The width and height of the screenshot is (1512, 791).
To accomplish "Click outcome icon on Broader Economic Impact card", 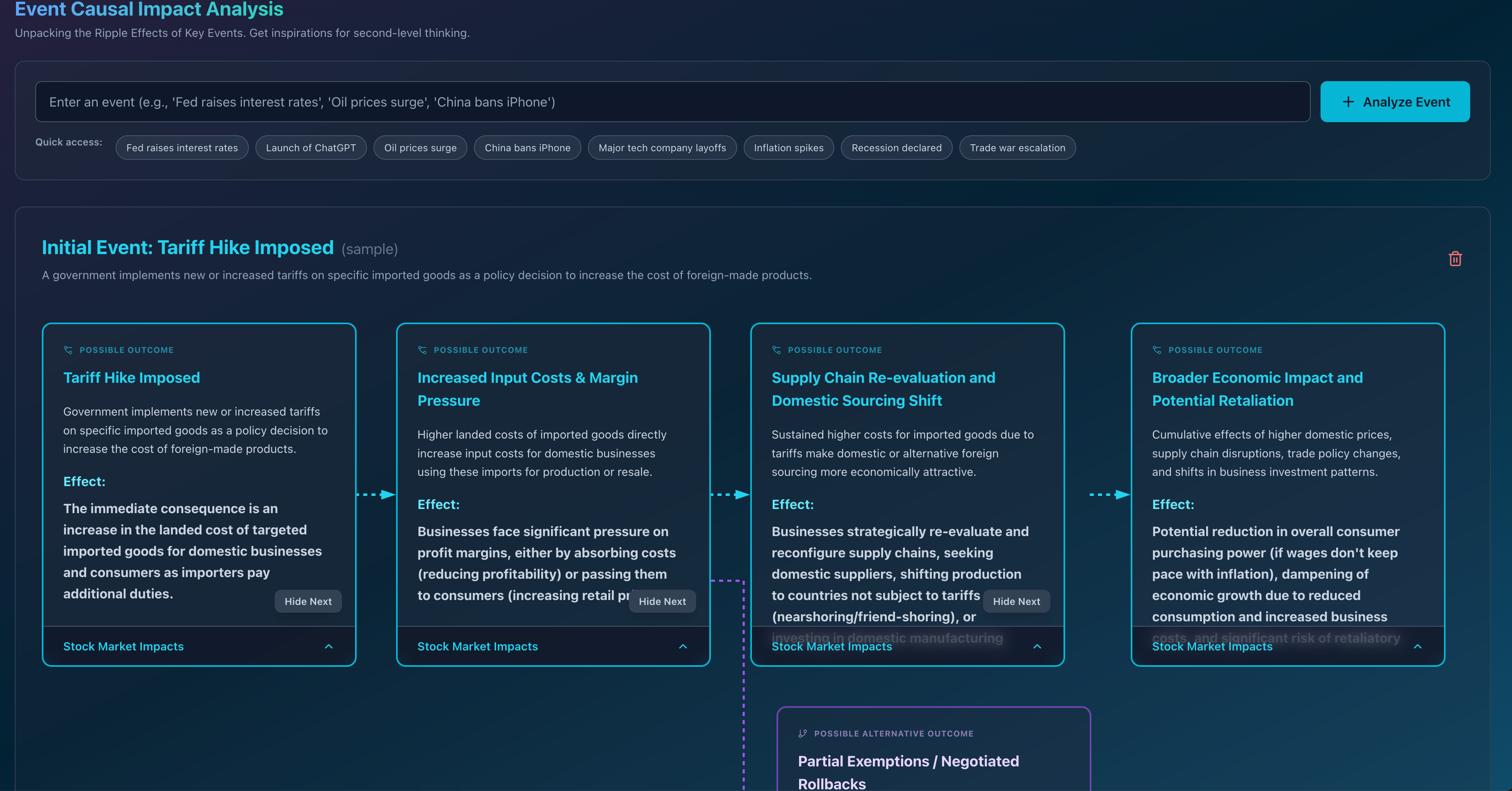I will (x=1157, y=350).
